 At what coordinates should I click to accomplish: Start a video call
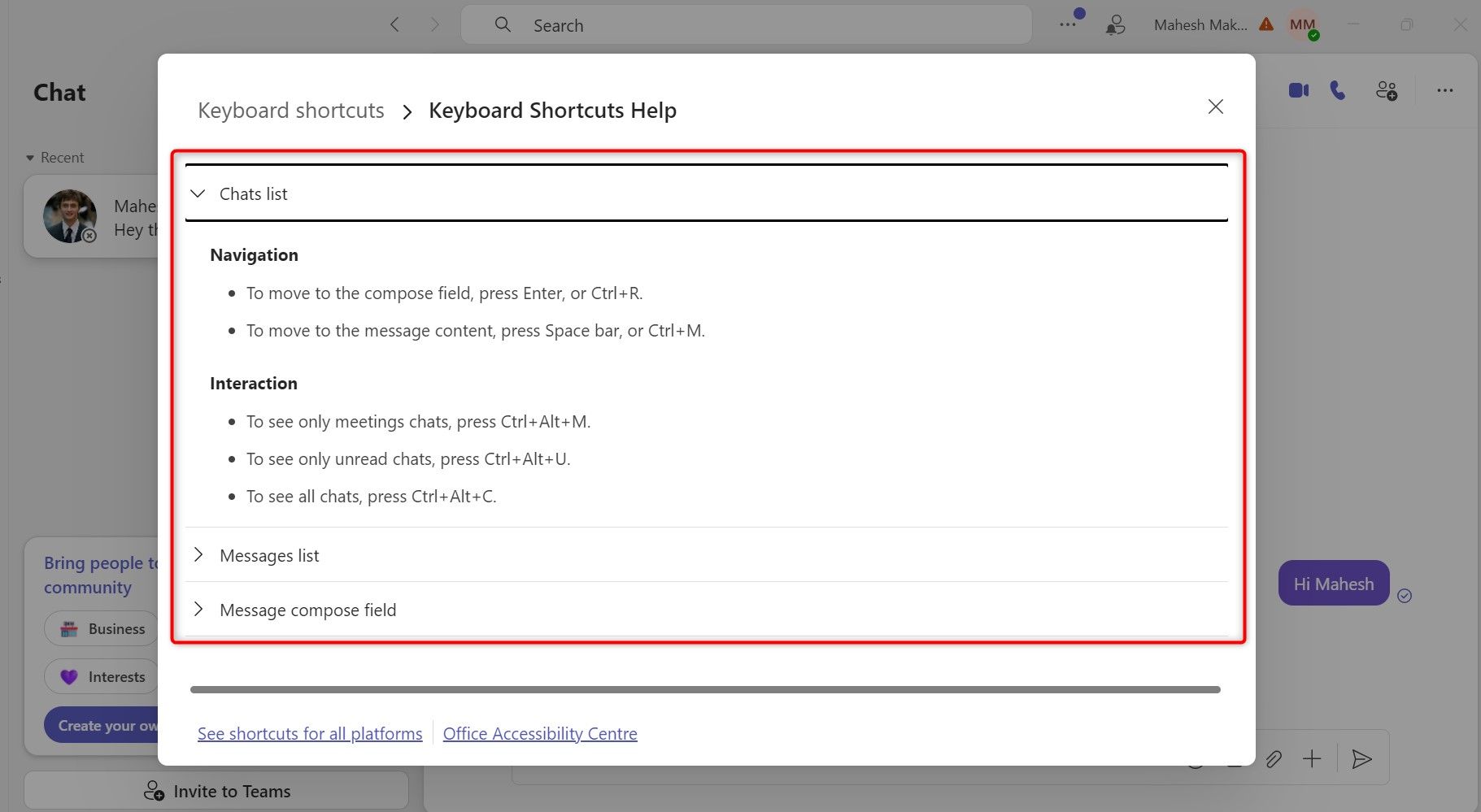click(x=1298, y=90)
